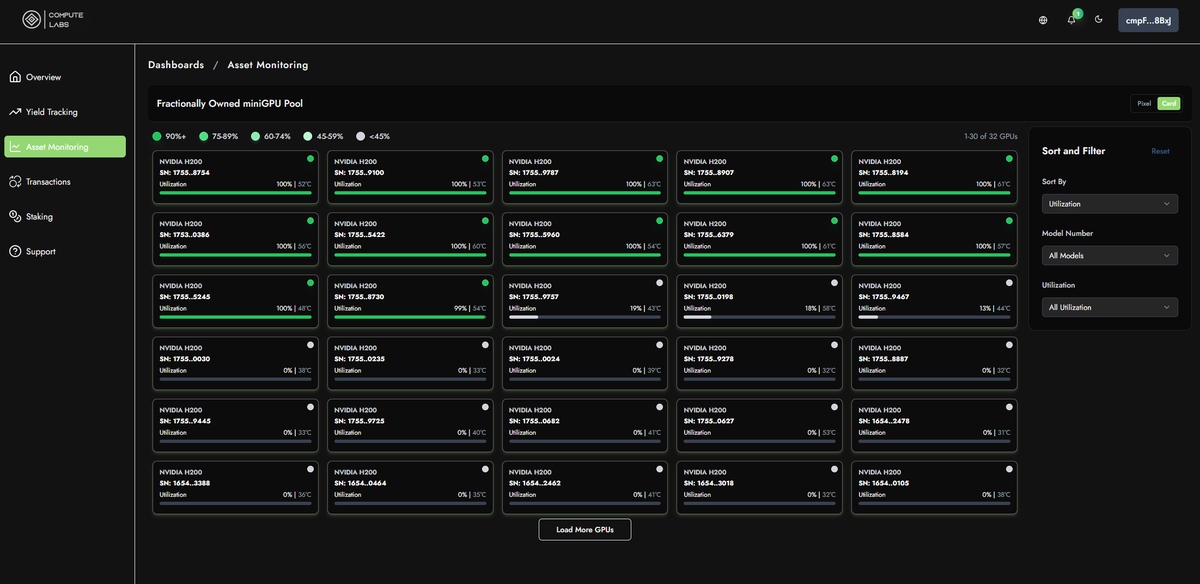Click status dot on card SN 1755..8730
Image resolution: width=1200 pixels, height=584 pixels.
point(485,283)
